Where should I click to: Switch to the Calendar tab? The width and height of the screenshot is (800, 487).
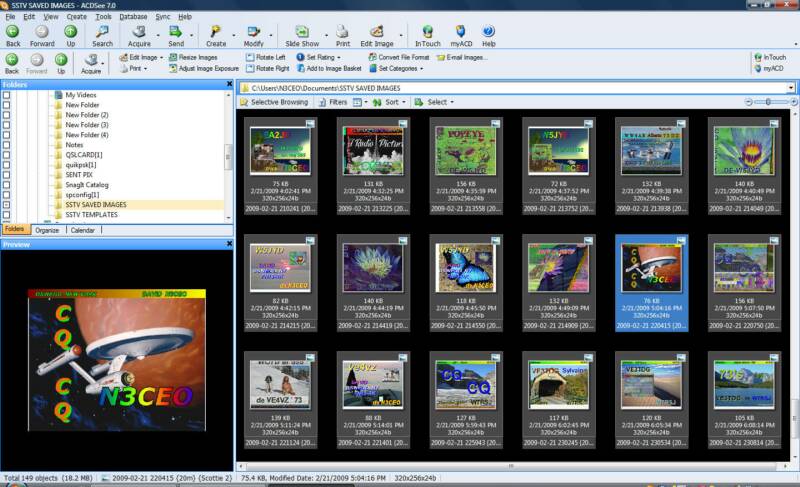click(82, 230)
